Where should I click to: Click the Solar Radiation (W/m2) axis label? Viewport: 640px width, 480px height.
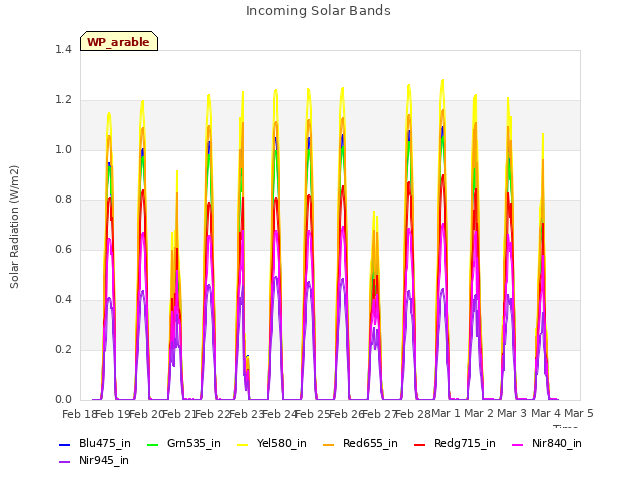[x=14, y=227]
